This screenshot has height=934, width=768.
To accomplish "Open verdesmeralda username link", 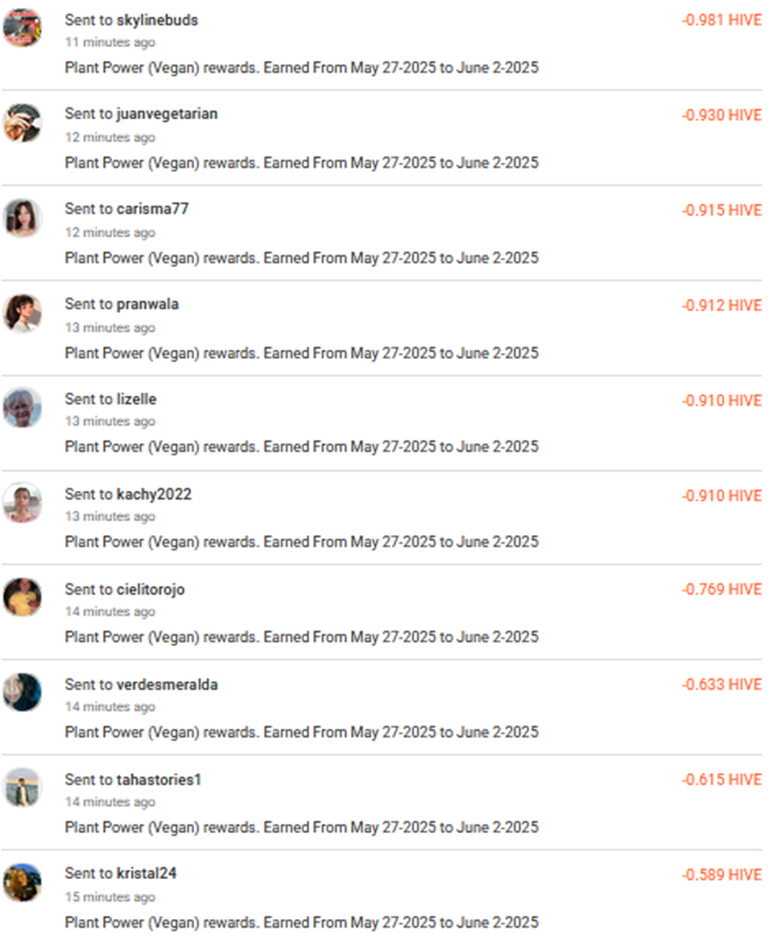I will click(167, 684).
